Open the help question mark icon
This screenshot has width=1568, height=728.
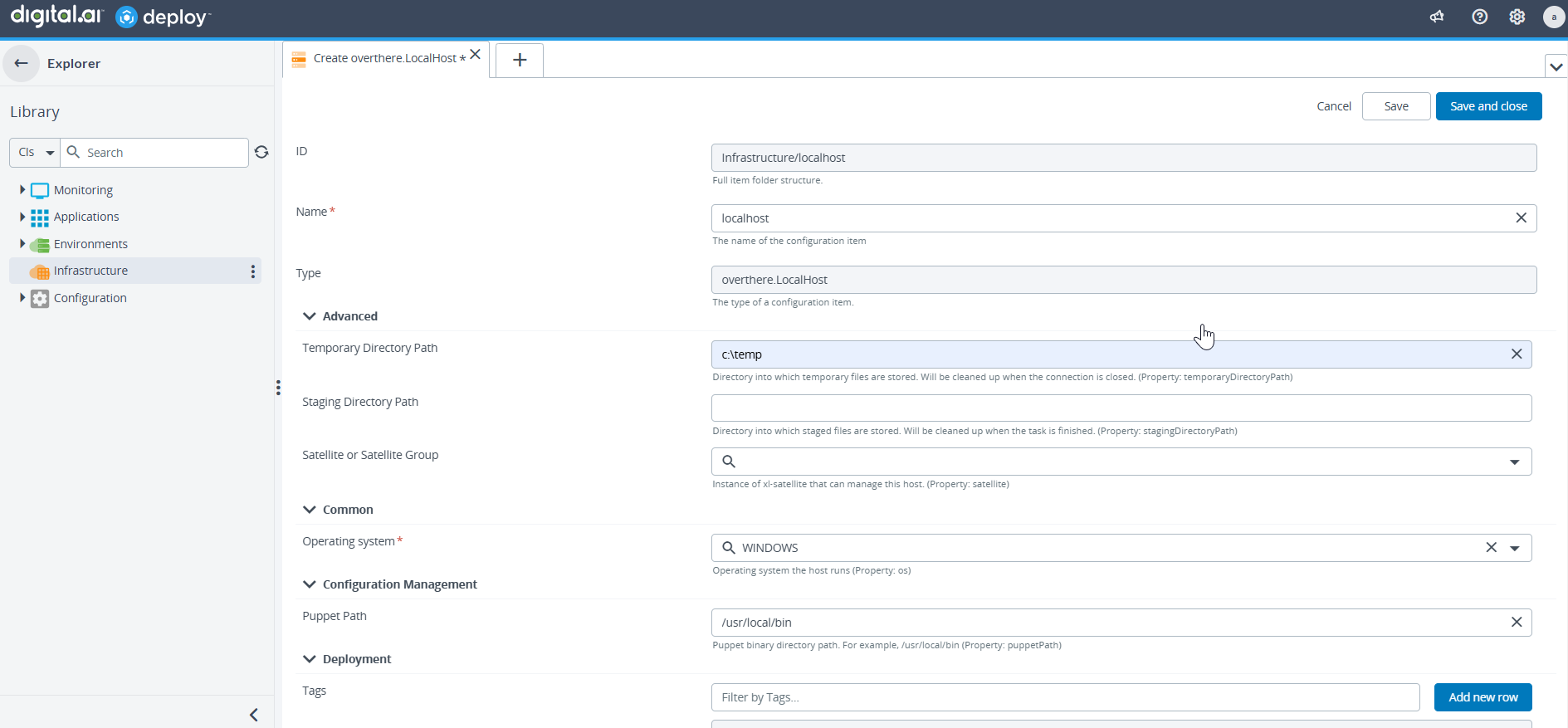(x=1479, y=17)
